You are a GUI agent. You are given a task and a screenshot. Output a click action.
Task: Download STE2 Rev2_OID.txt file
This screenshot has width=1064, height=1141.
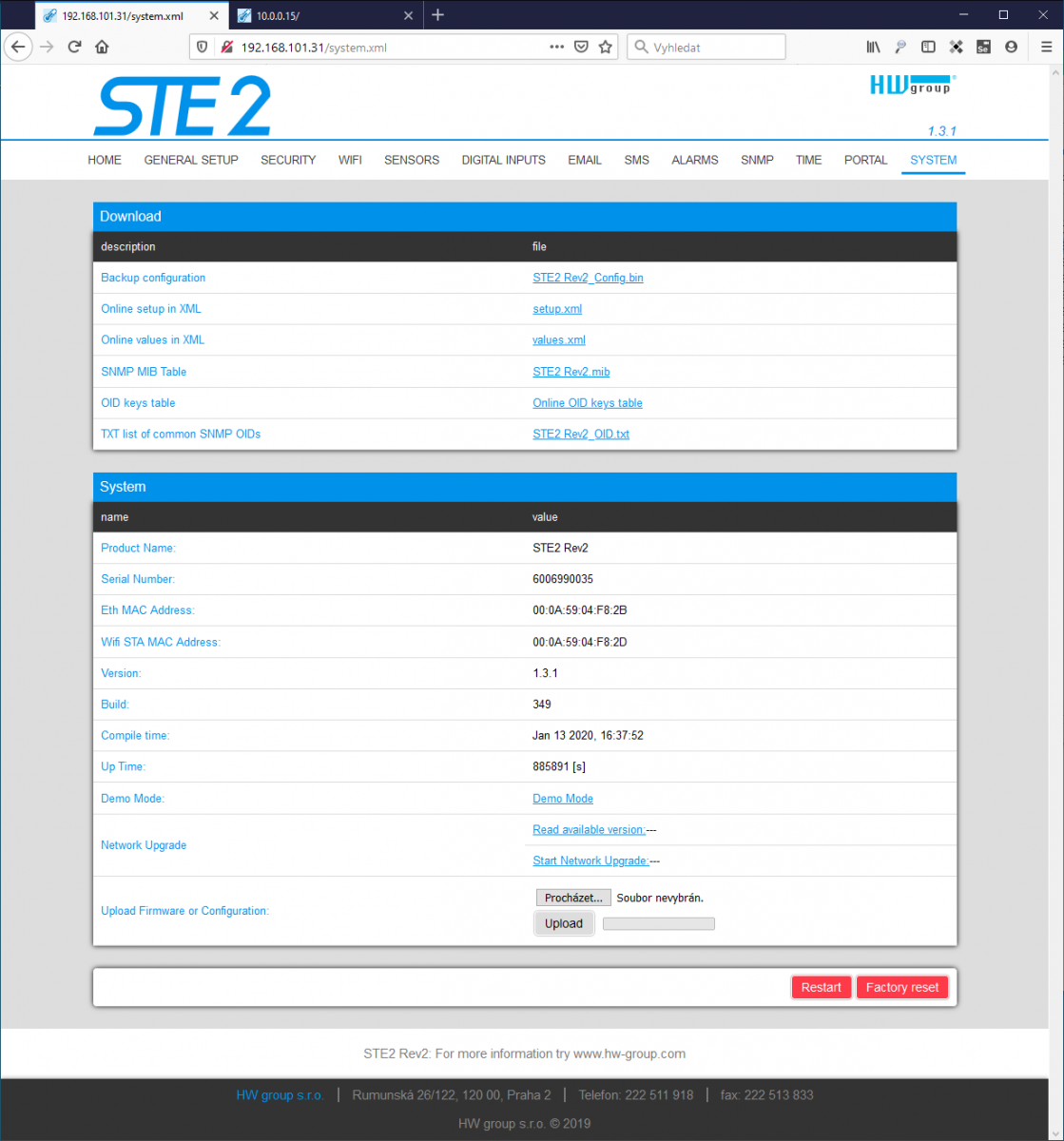tap(581, 434)
